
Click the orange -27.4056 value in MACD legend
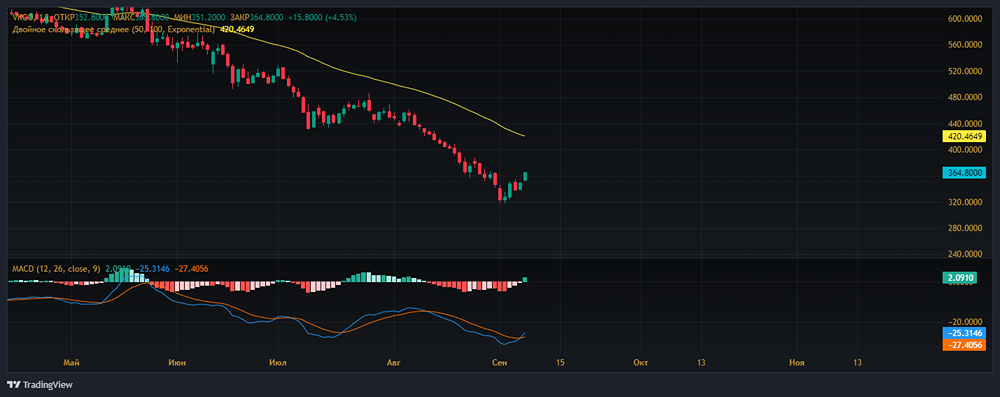pos(191,269)
